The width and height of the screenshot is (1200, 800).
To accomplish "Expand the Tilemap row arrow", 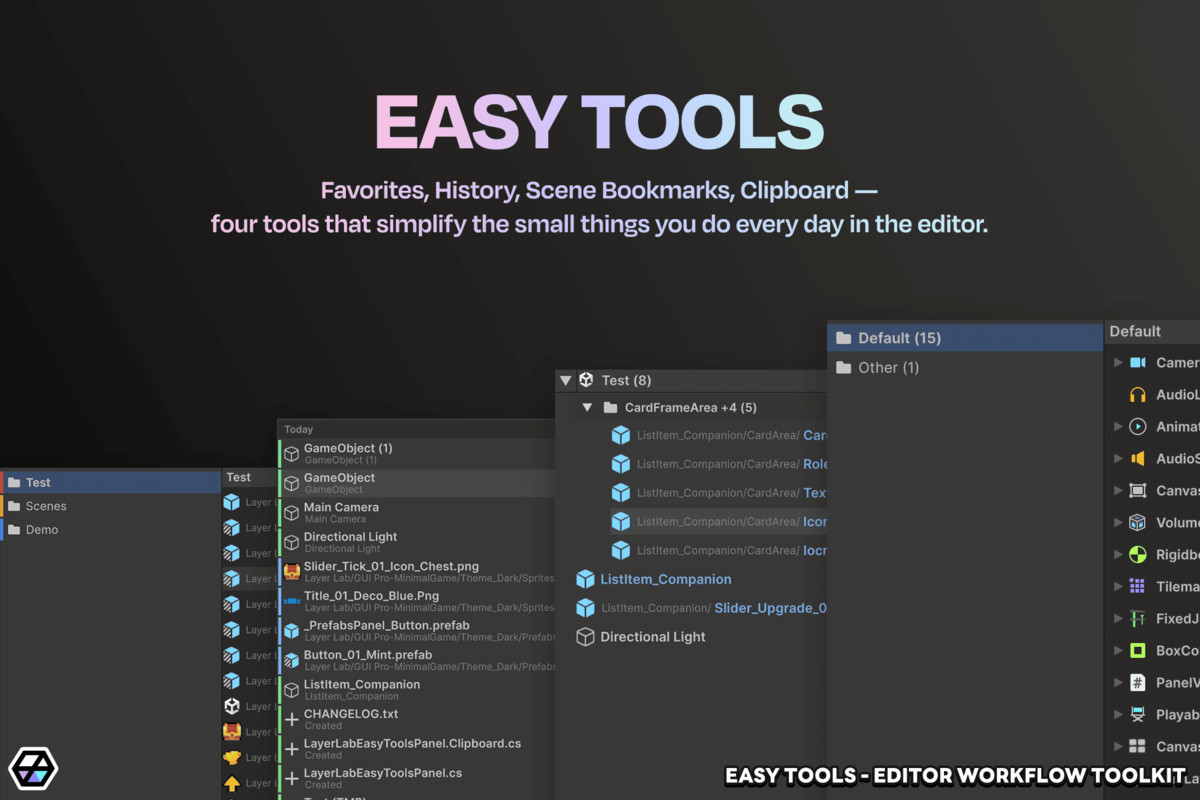I will 1118,586.
